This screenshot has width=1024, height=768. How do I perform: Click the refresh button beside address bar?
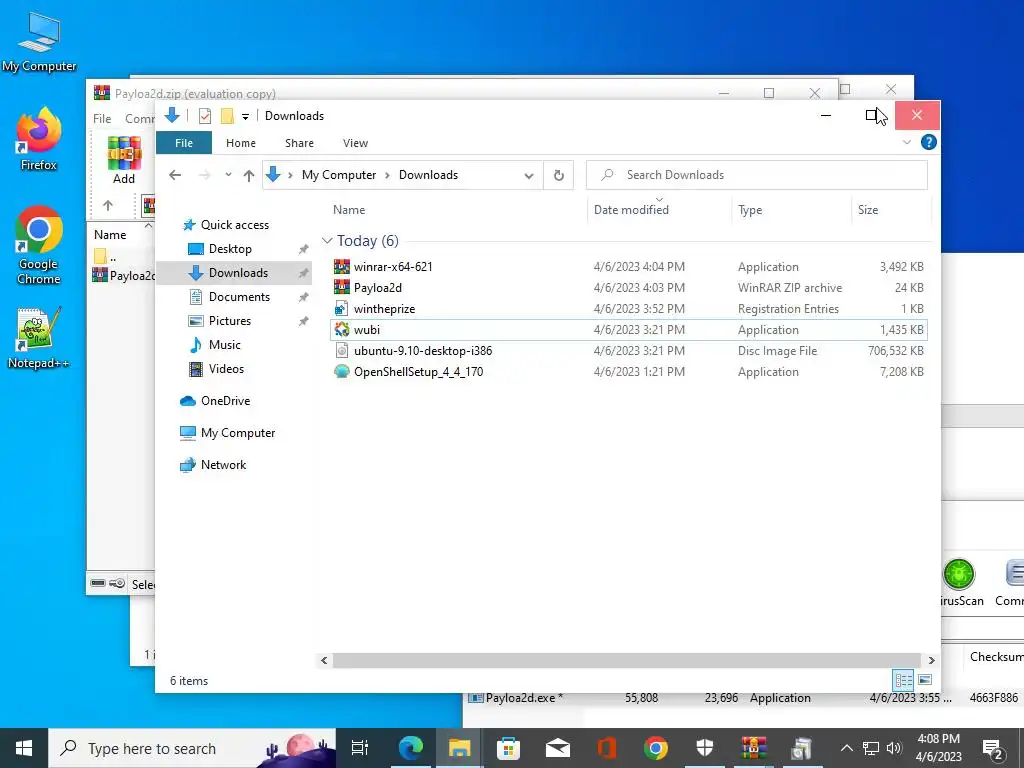(x=558, y=175)
